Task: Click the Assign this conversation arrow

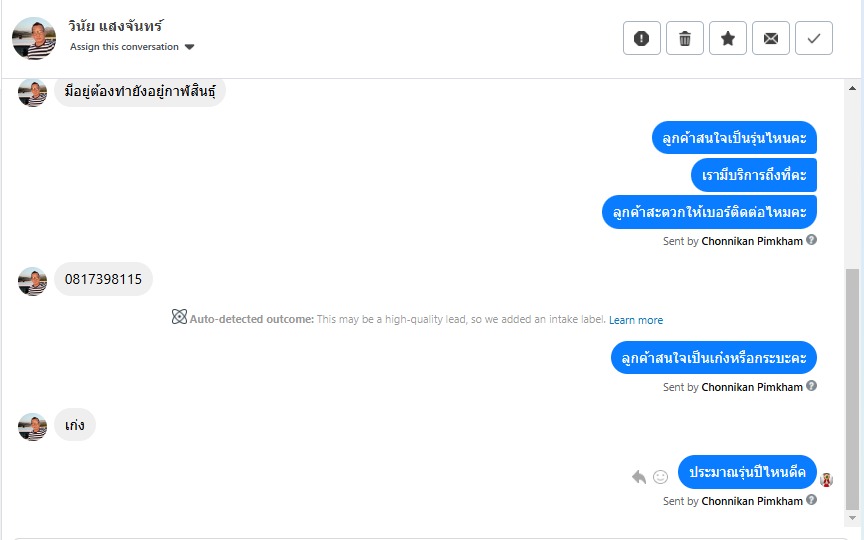Action: (190, 47)
